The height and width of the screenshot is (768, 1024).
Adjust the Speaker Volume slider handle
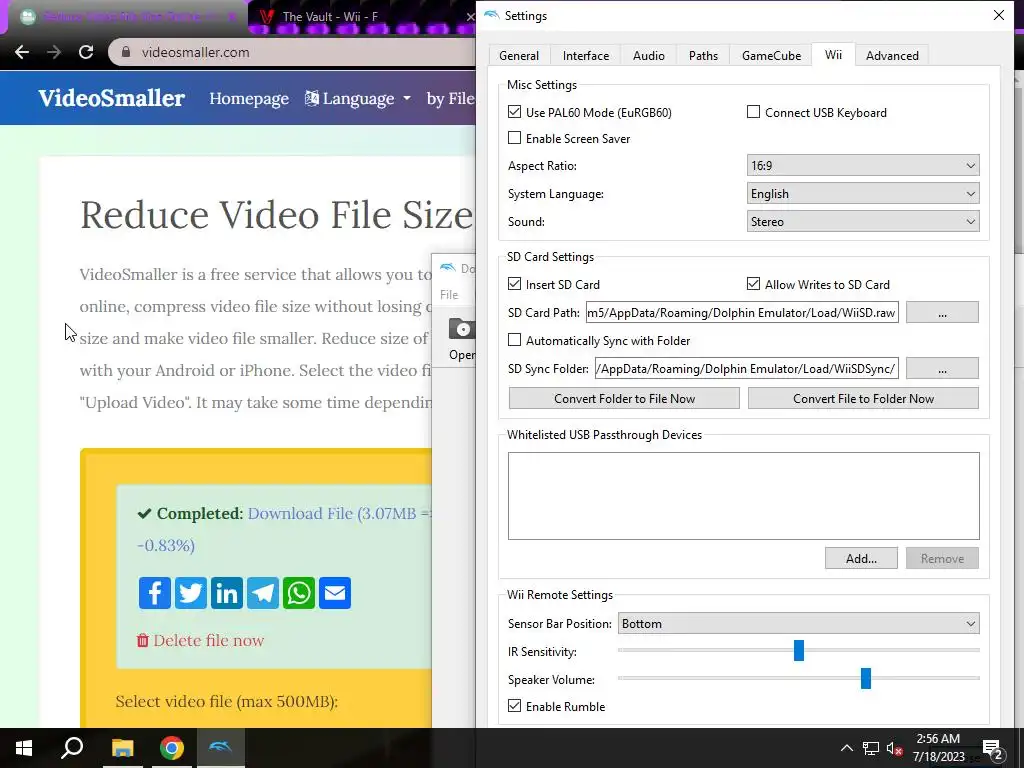coord(866,679)
